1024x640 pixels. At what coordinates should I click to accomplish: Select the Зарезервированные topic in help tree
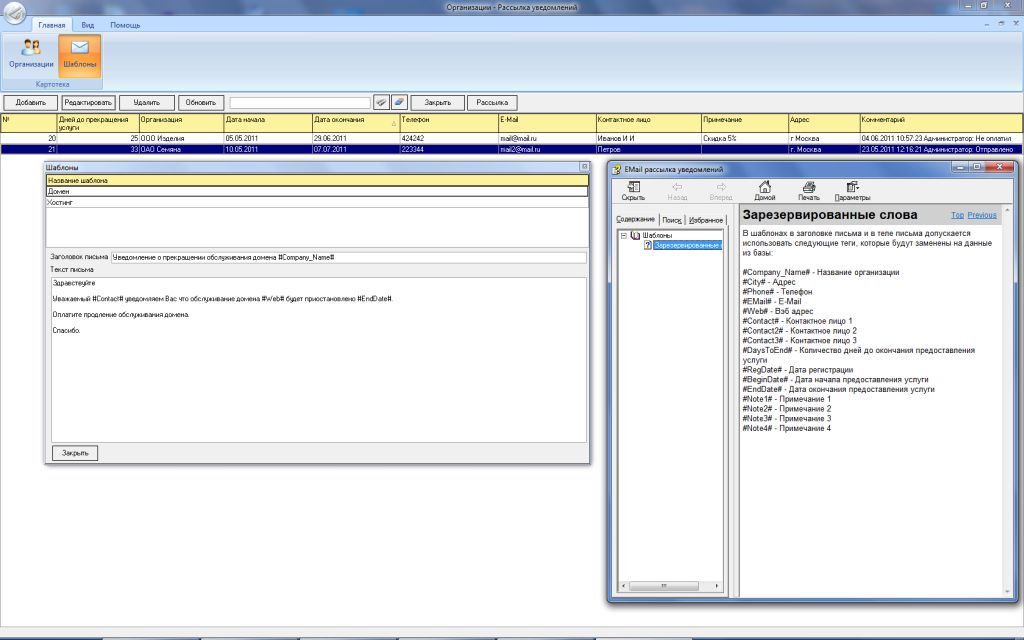(687, 245)
